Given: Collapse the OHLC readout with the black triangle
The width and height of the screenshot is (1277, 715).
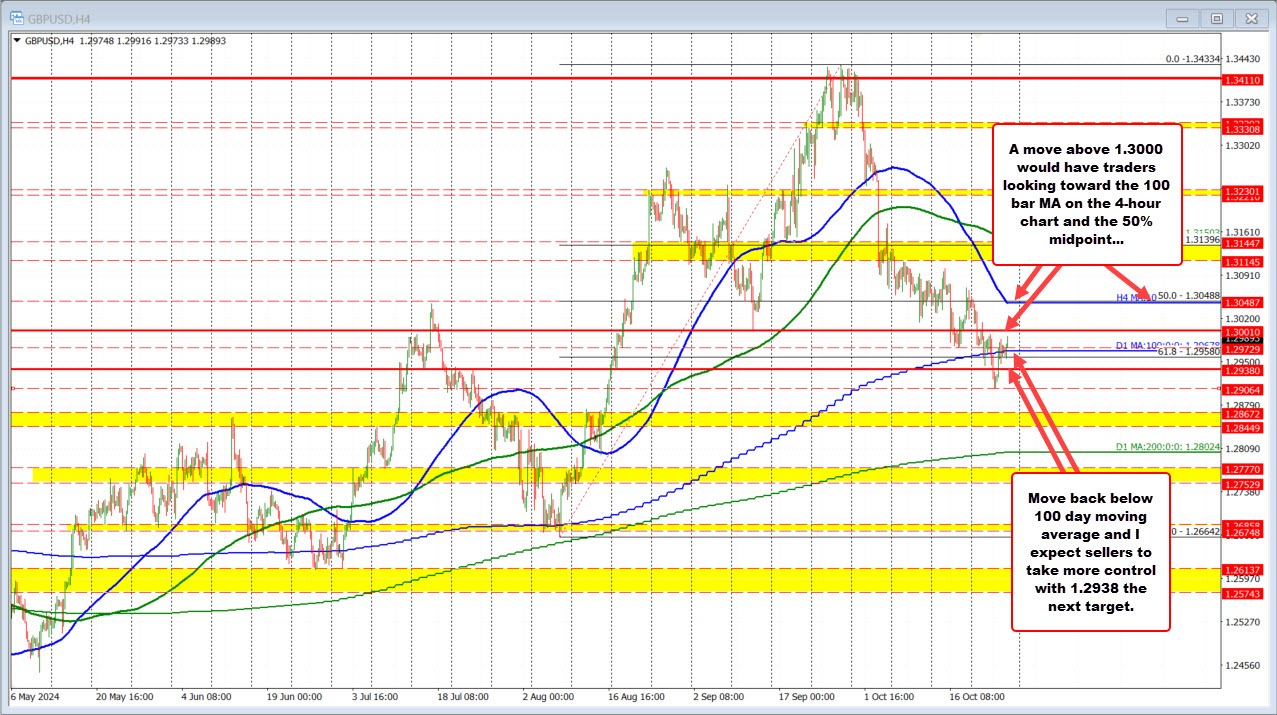Looking at the screenshot, I should tap(17, 41).
